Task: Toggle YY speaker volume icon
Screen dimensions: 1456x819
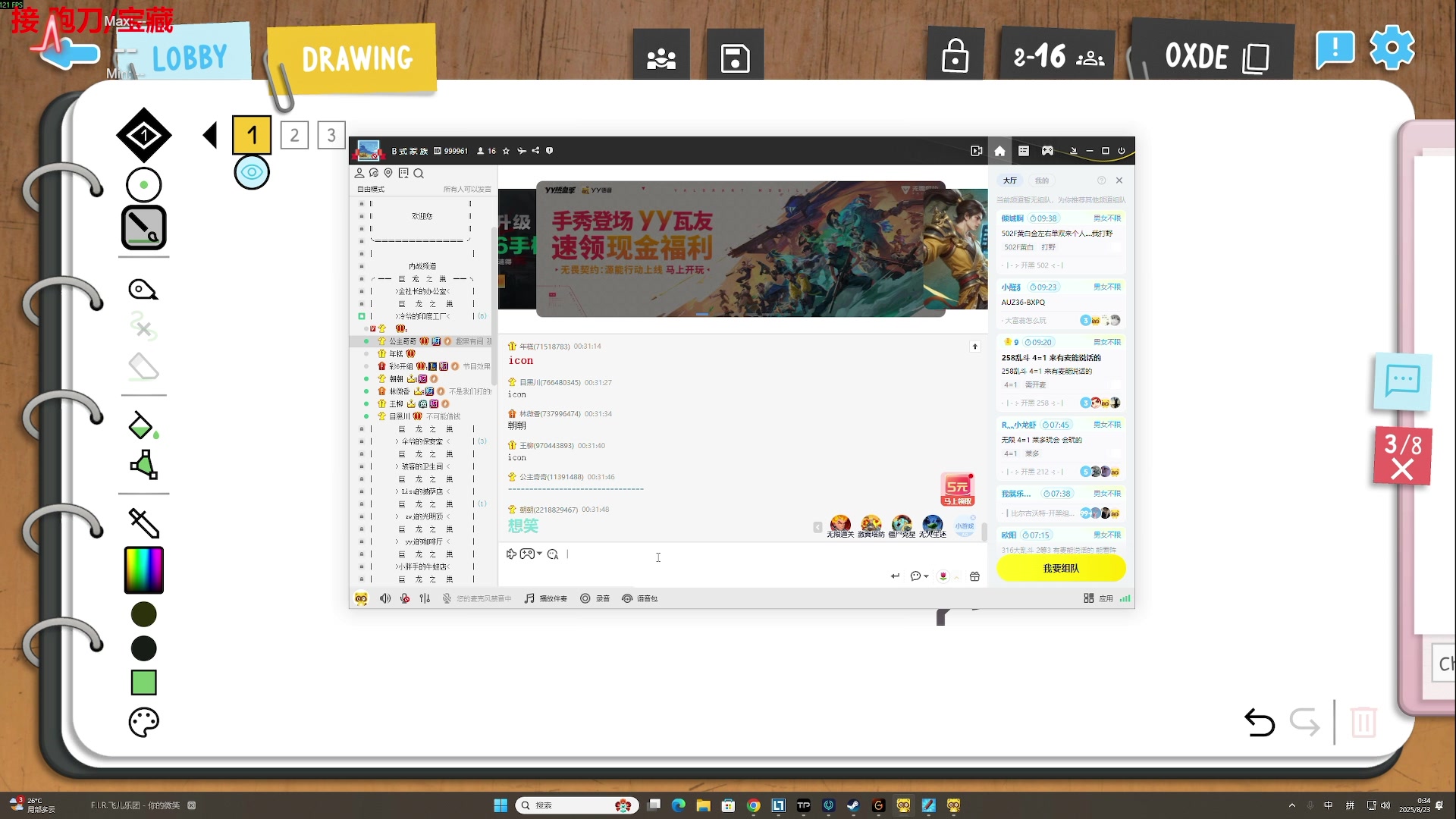Action: tap(385, 598)
